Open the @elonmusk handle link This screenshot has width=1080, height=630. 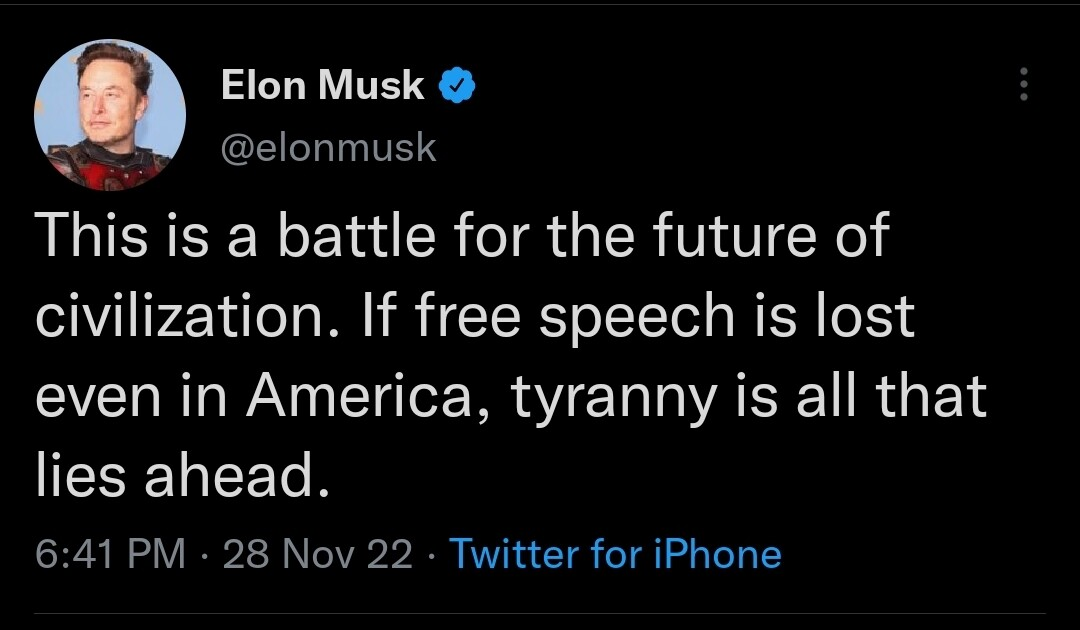(328, 147)
